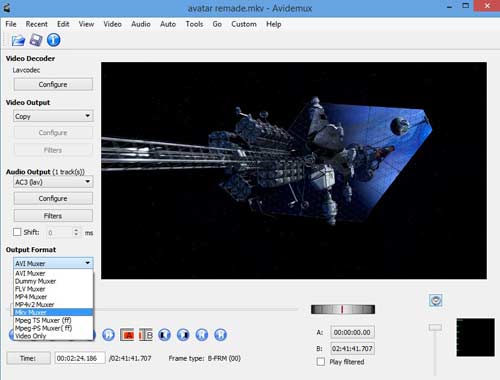Click marker B time 02:41:41.707
Image resolution: width=500 pixels, height=380 pixels.
(352, 349)
